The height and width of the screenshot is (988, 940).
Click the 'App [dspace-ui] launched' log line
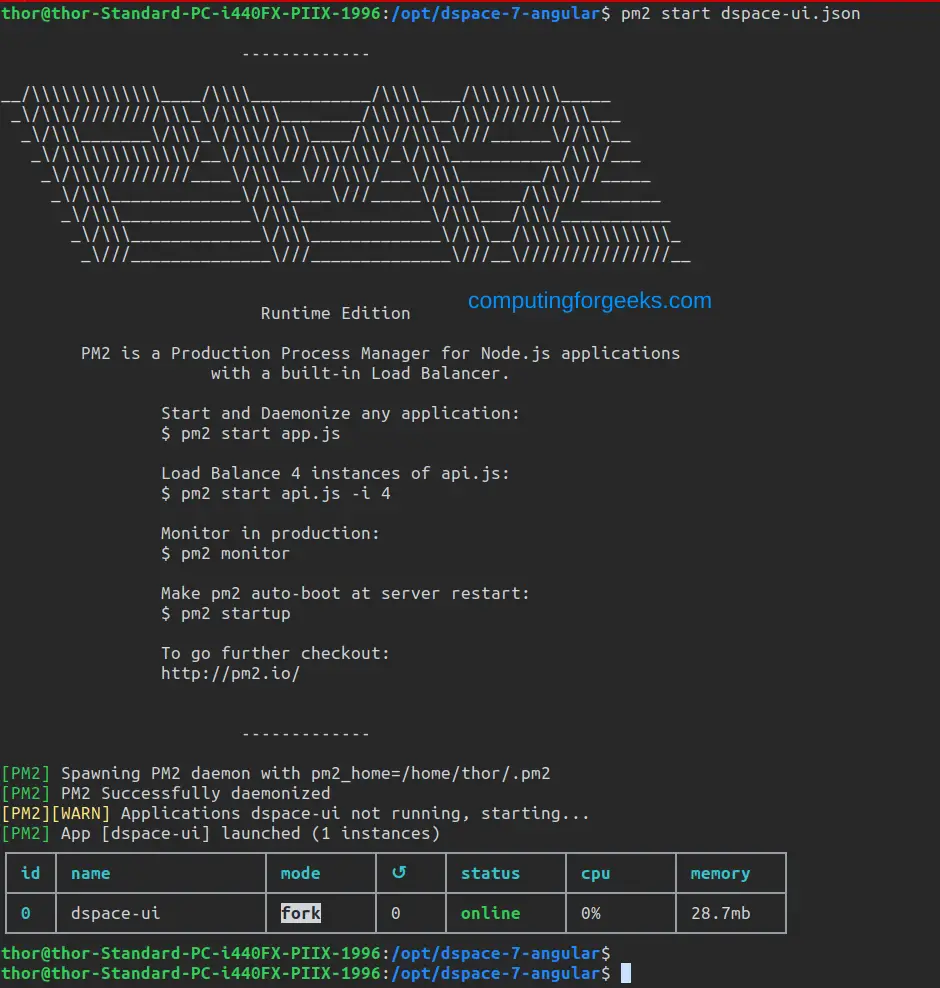click(221, 834)
